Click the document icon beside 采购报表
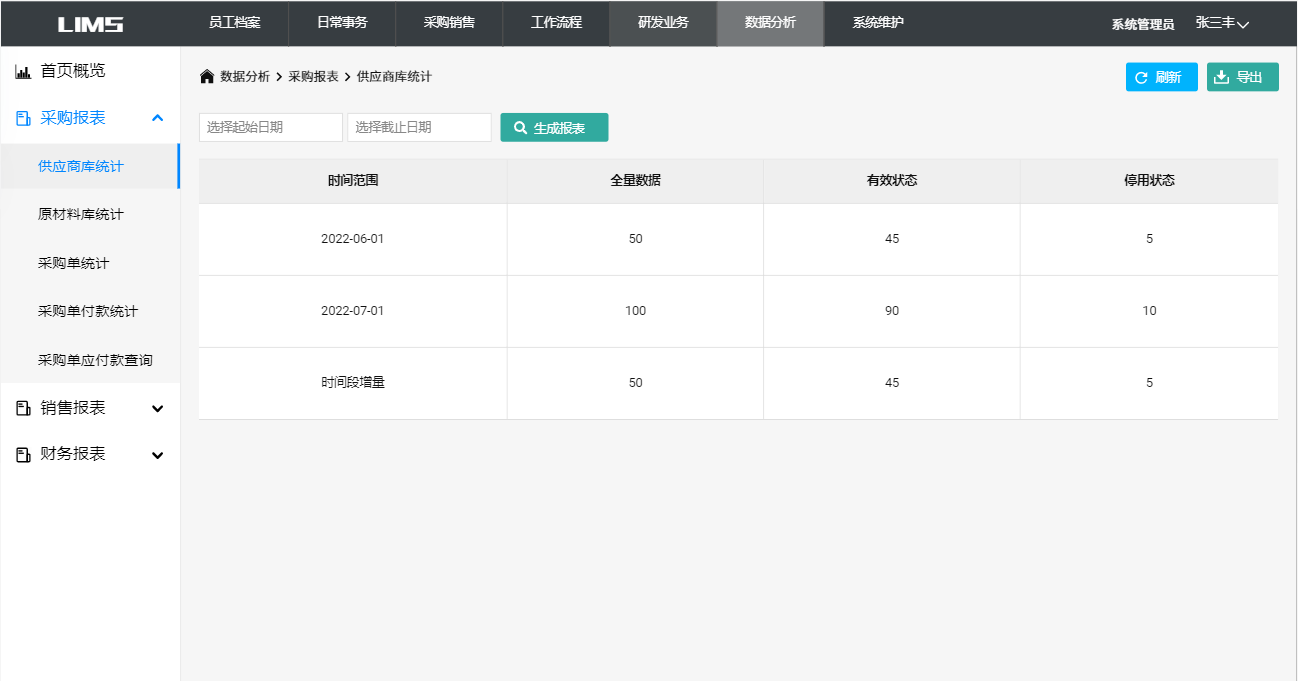Screen dimensions: 1298x681 tap(23, 118)
